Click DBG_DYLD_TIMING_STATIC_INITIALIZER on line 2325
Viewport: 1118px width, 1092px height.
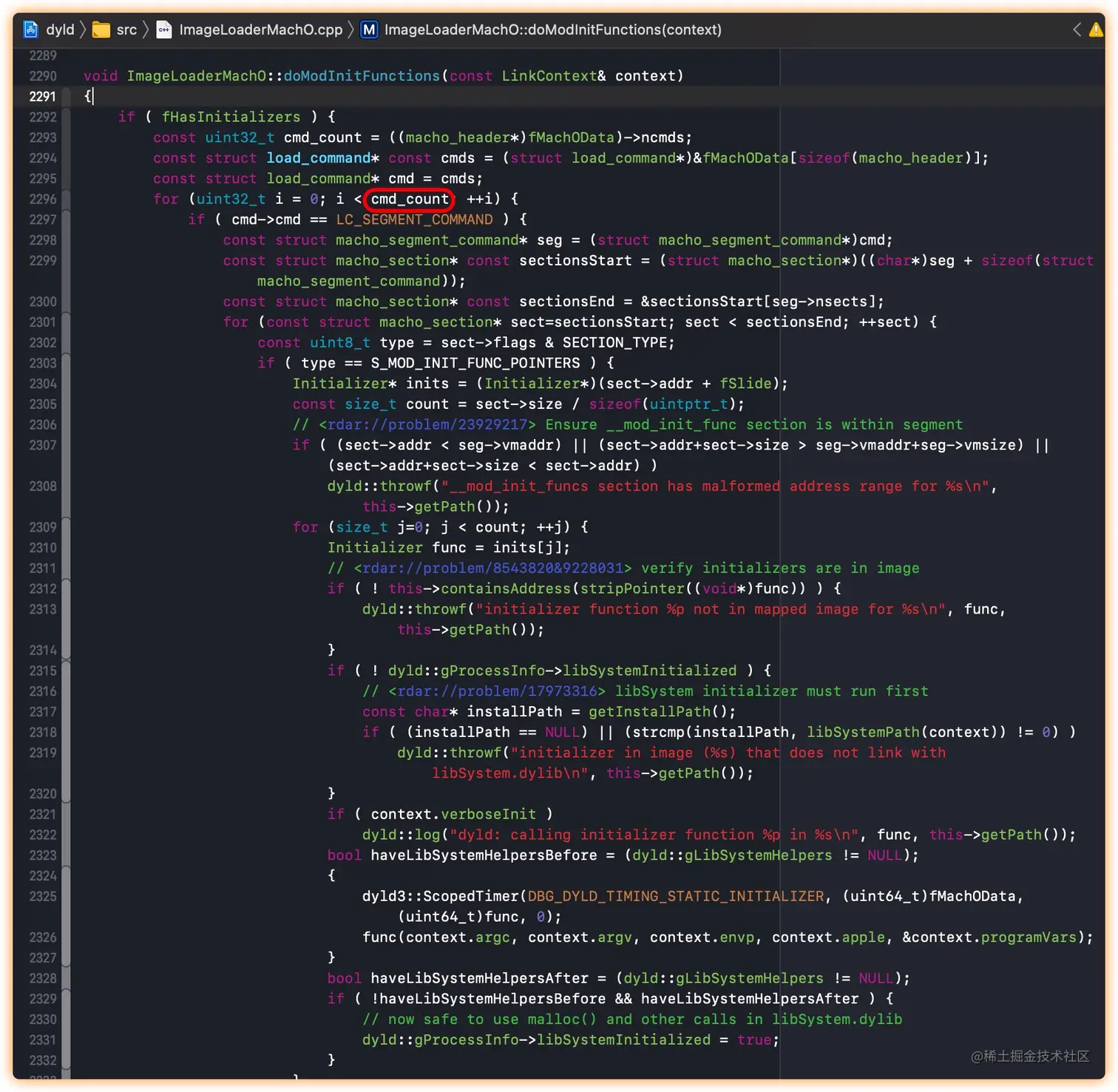tap(676, 896)
